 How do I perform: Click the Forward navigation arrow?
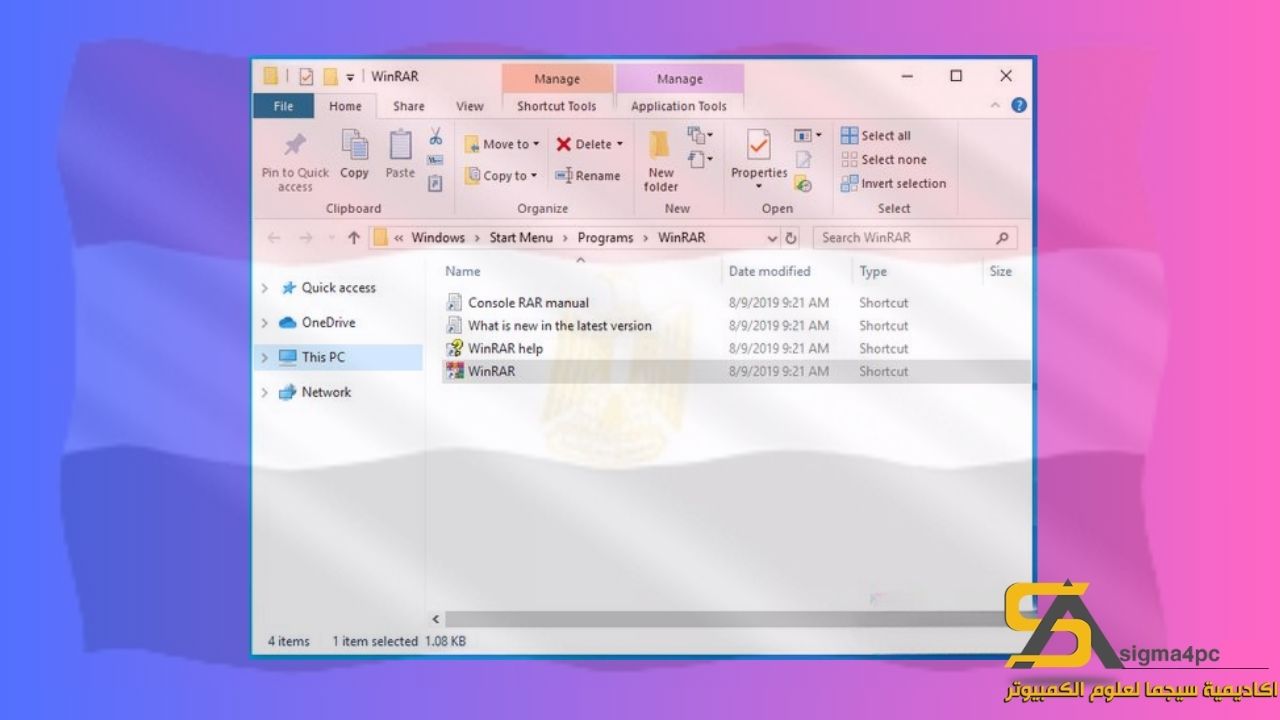(306, 238)
